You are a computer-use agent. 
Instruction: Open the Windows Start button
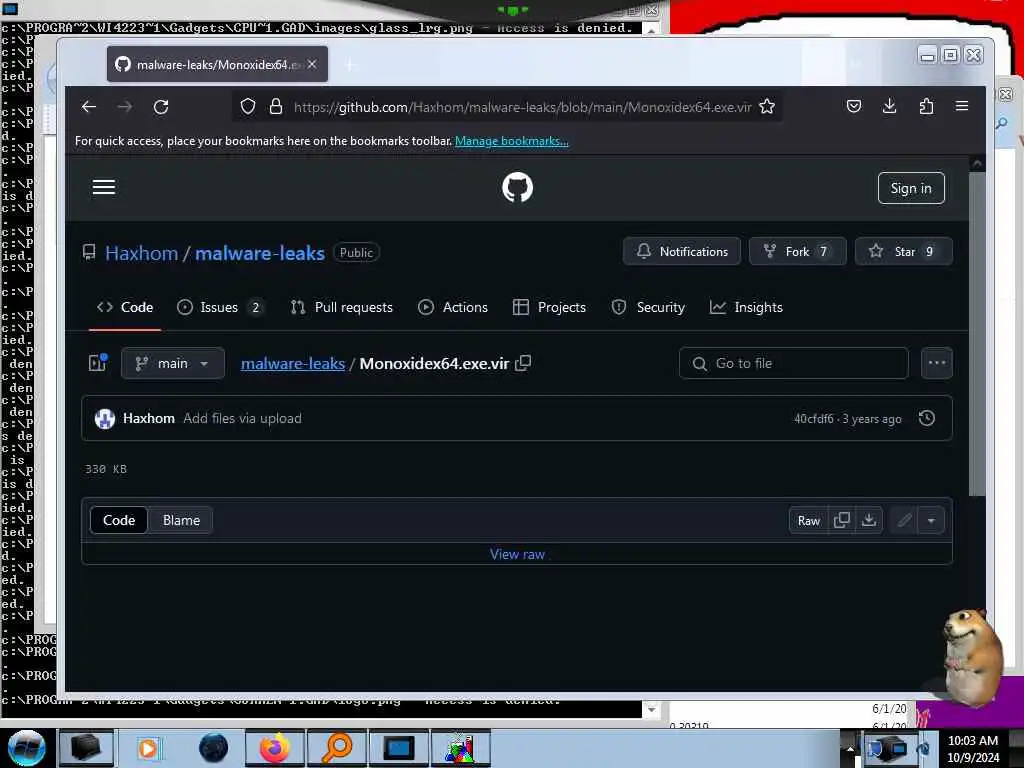[26, 748]
